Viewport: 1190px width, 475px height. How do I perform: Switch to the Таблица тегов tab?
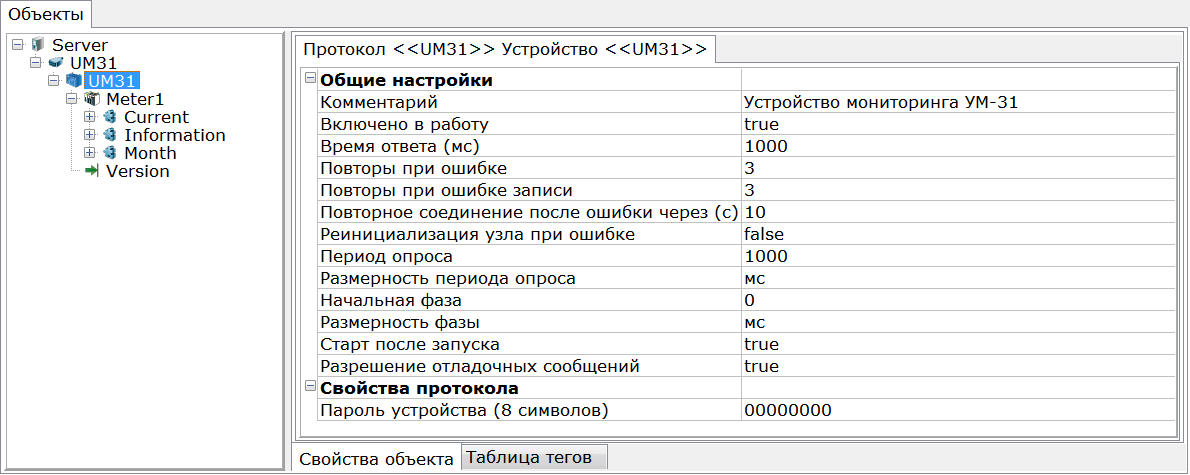pyautogui.click(x=534, y=458)
